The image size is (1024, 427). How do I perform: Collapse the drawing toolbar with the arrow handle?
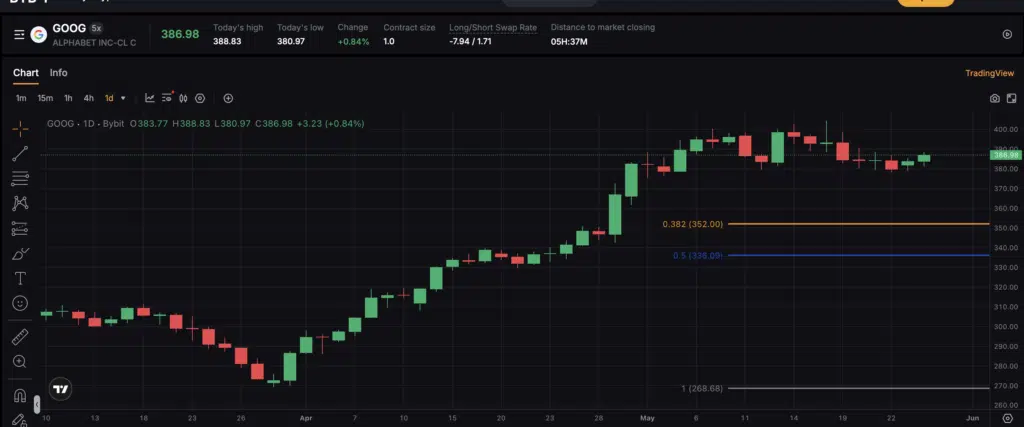pyautogui.click(x=37, y=404)
